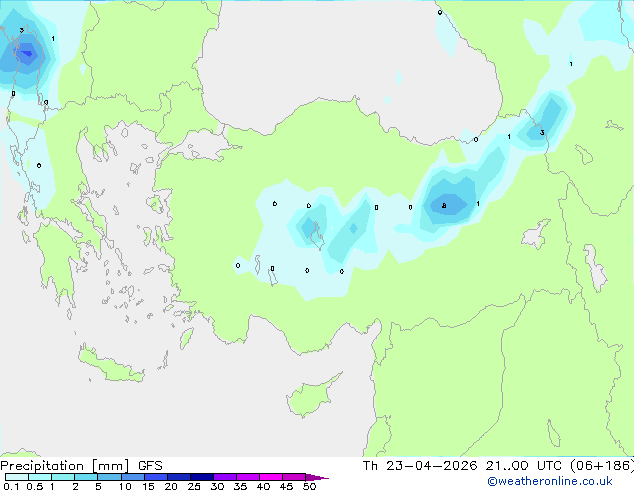Click the '8' value in eastern Turkey
Viewport: 634px width, 490px height.
pos(444,206)
